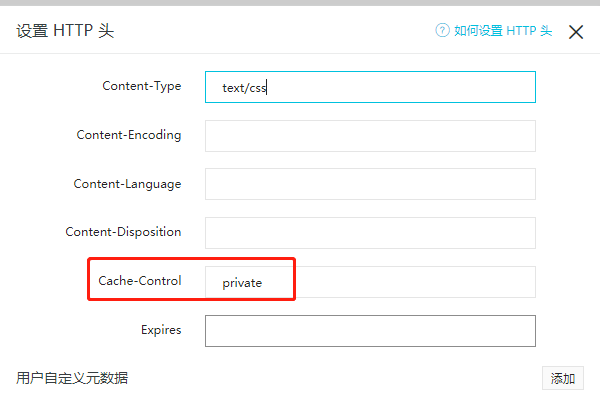600x397 pixels.
Task: Click the question mark help icon
Action: coord(442,30)
